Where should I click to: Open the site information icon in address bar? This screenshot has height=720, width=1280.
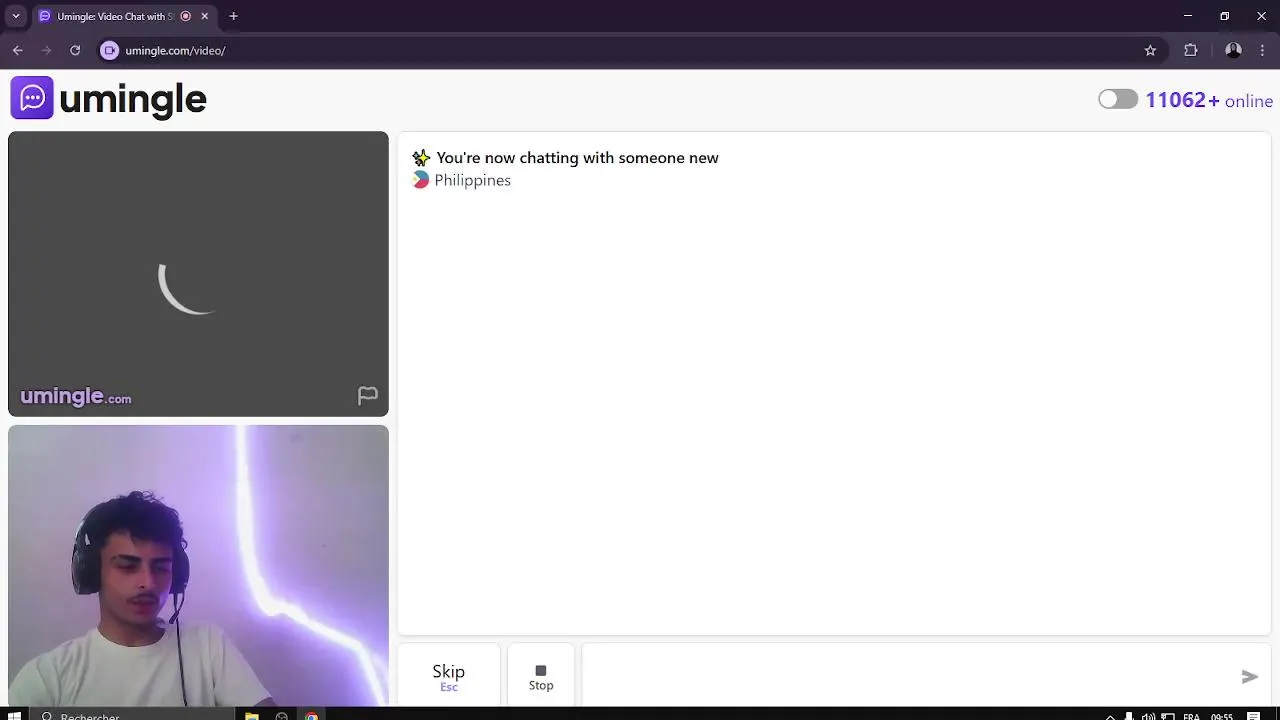point(110,50)
